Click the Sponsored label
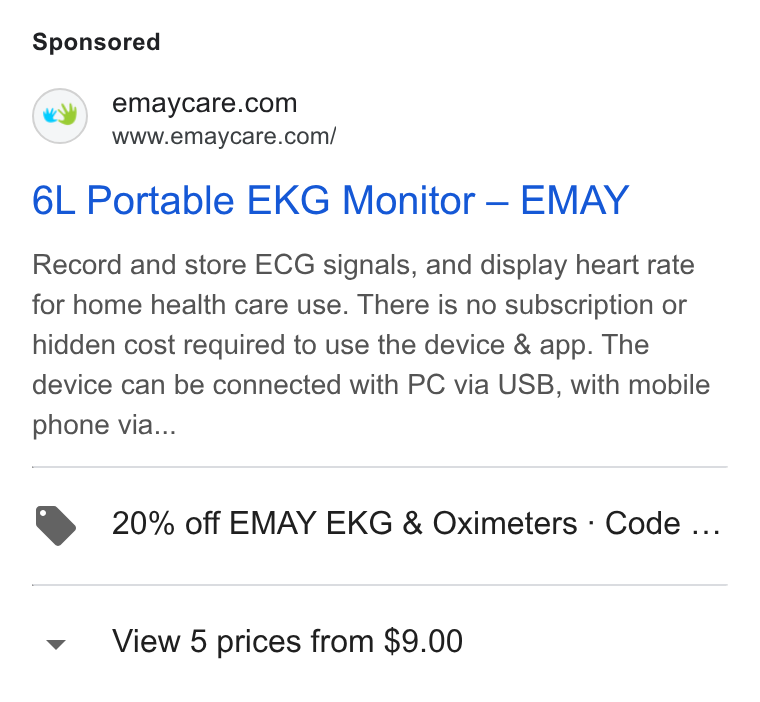760x702 pixels. pyautogui.click(x=96, y=42)
